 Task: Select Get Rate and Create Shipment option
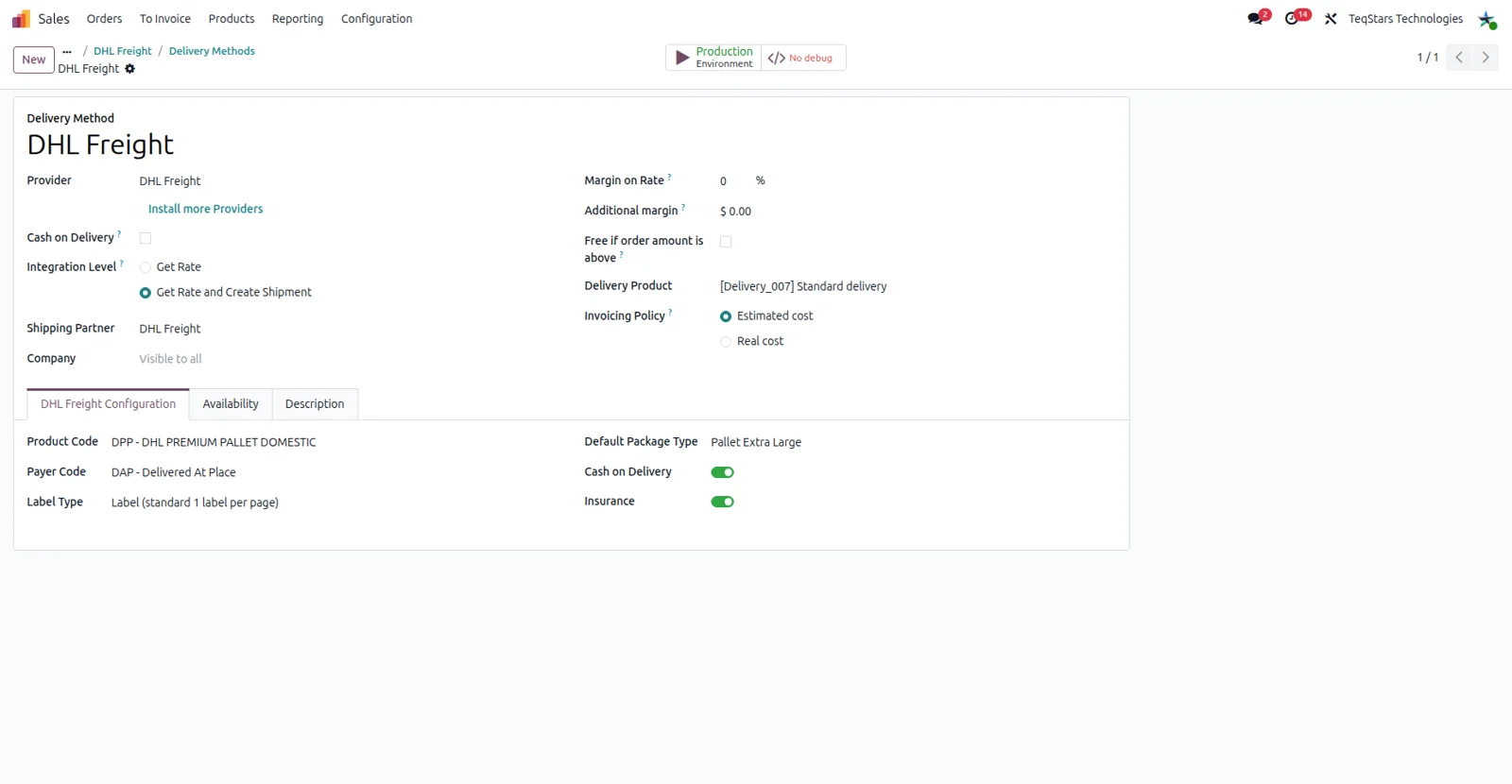[146, 293]
